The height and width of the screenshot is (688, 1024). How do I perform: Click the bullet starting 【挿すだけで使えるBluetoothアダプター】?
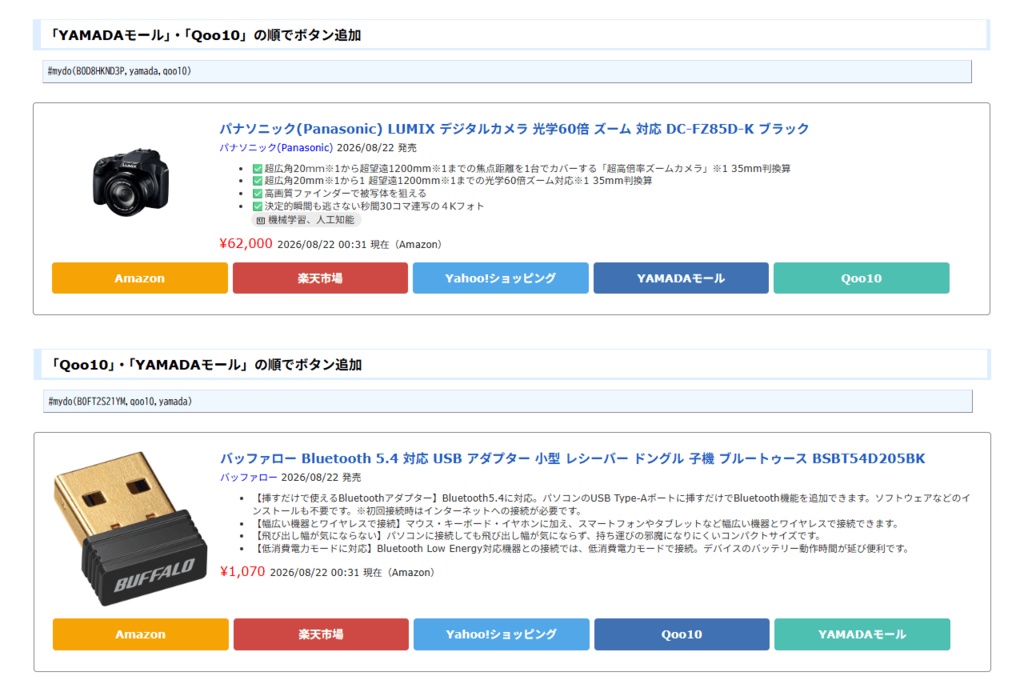[612, 504]
